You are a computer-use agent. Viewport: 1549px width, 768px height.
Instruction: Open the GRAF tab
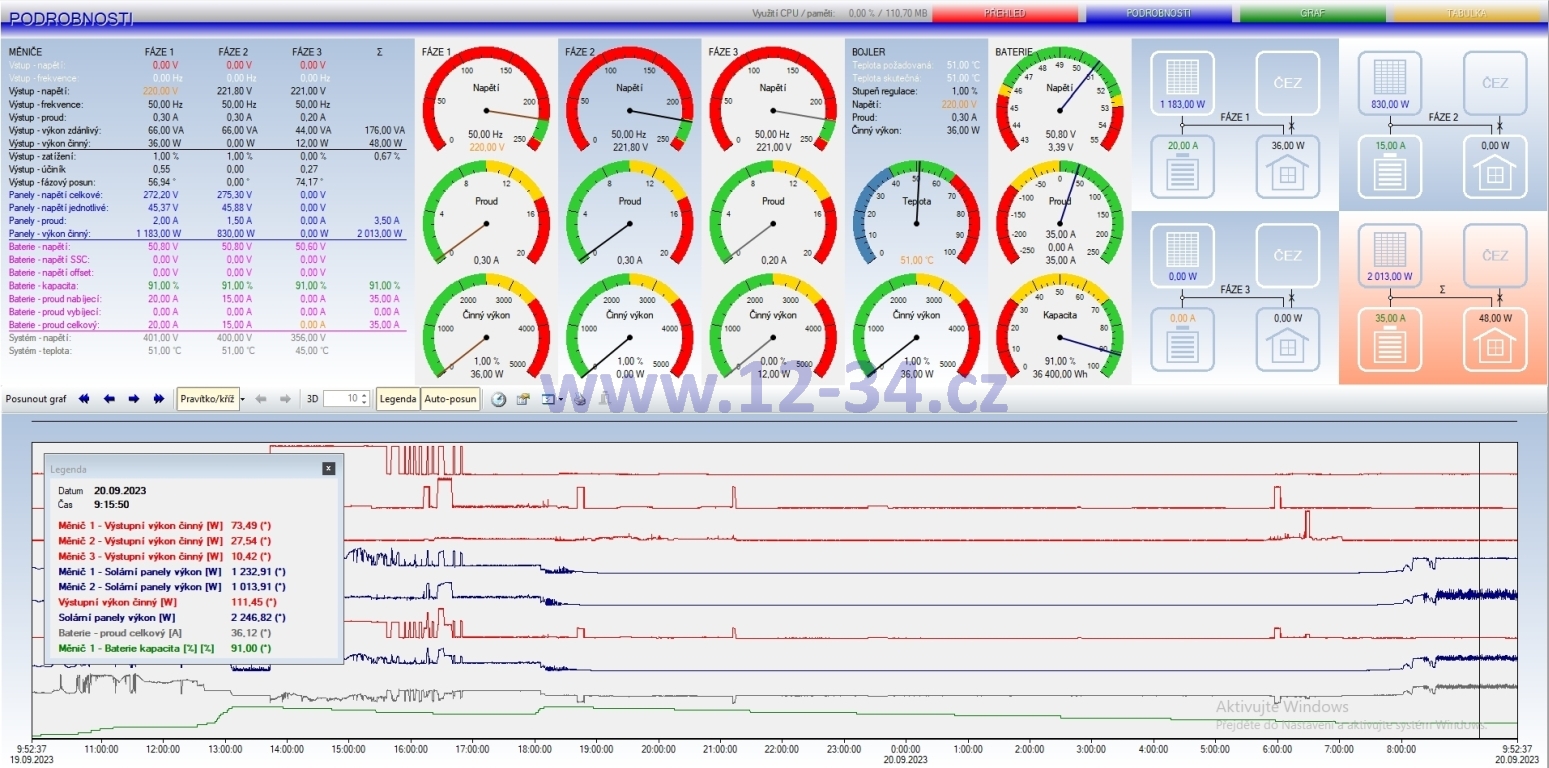[x=1312, y=14]
